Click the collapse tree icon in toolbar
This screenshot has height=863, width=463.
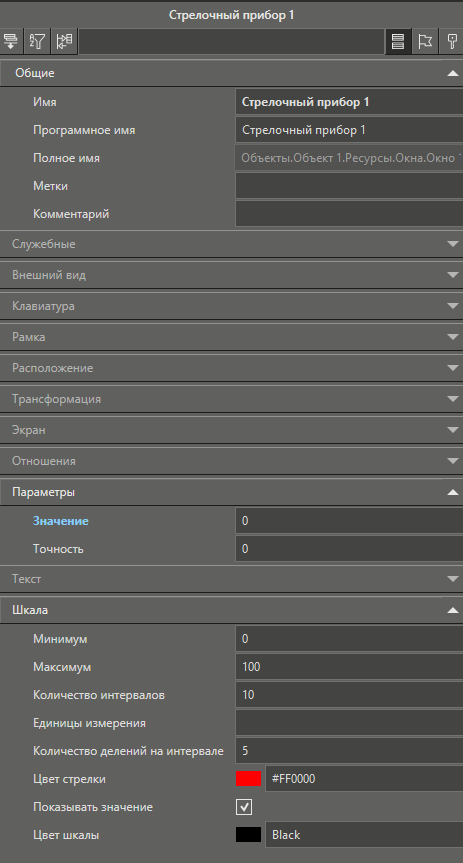click(64, 41)
